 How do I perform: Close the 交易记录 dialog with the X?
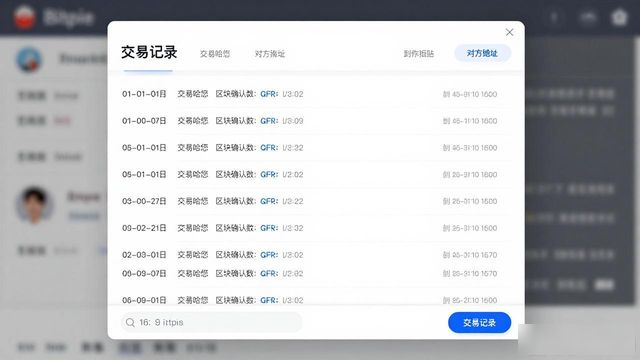(509, 32)
